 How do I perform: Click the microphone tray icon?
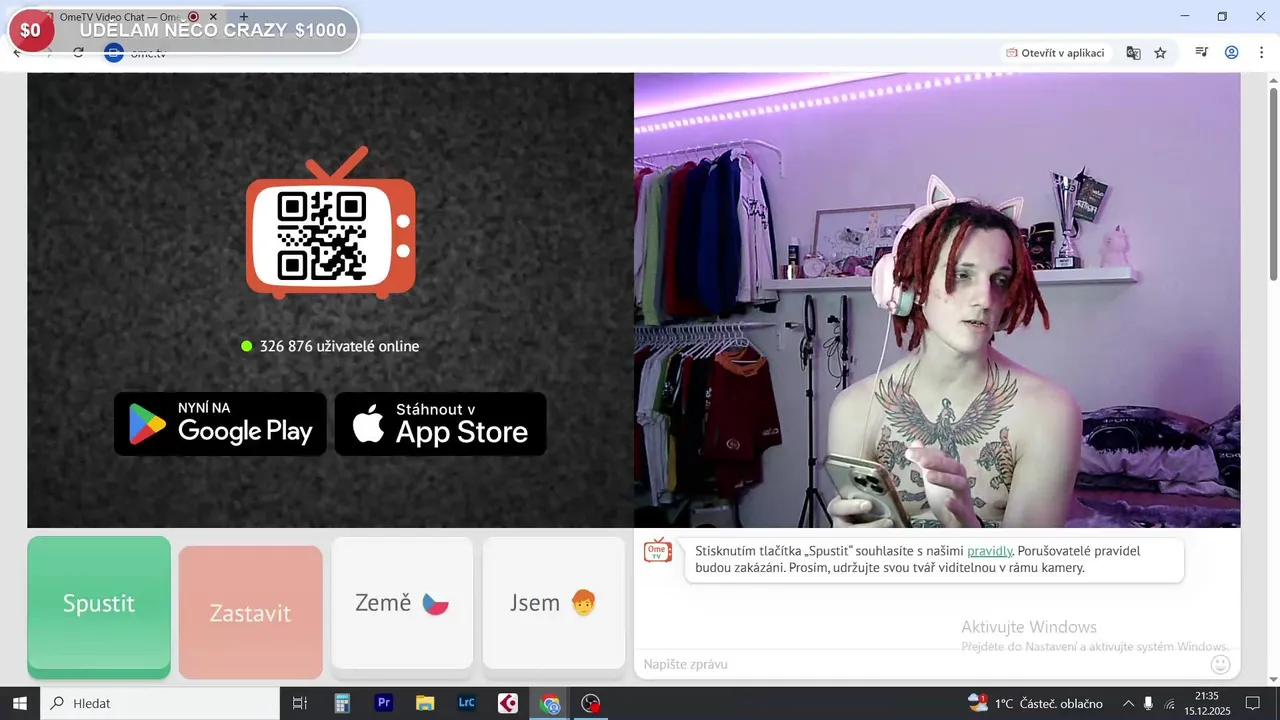coord(1148,703)
